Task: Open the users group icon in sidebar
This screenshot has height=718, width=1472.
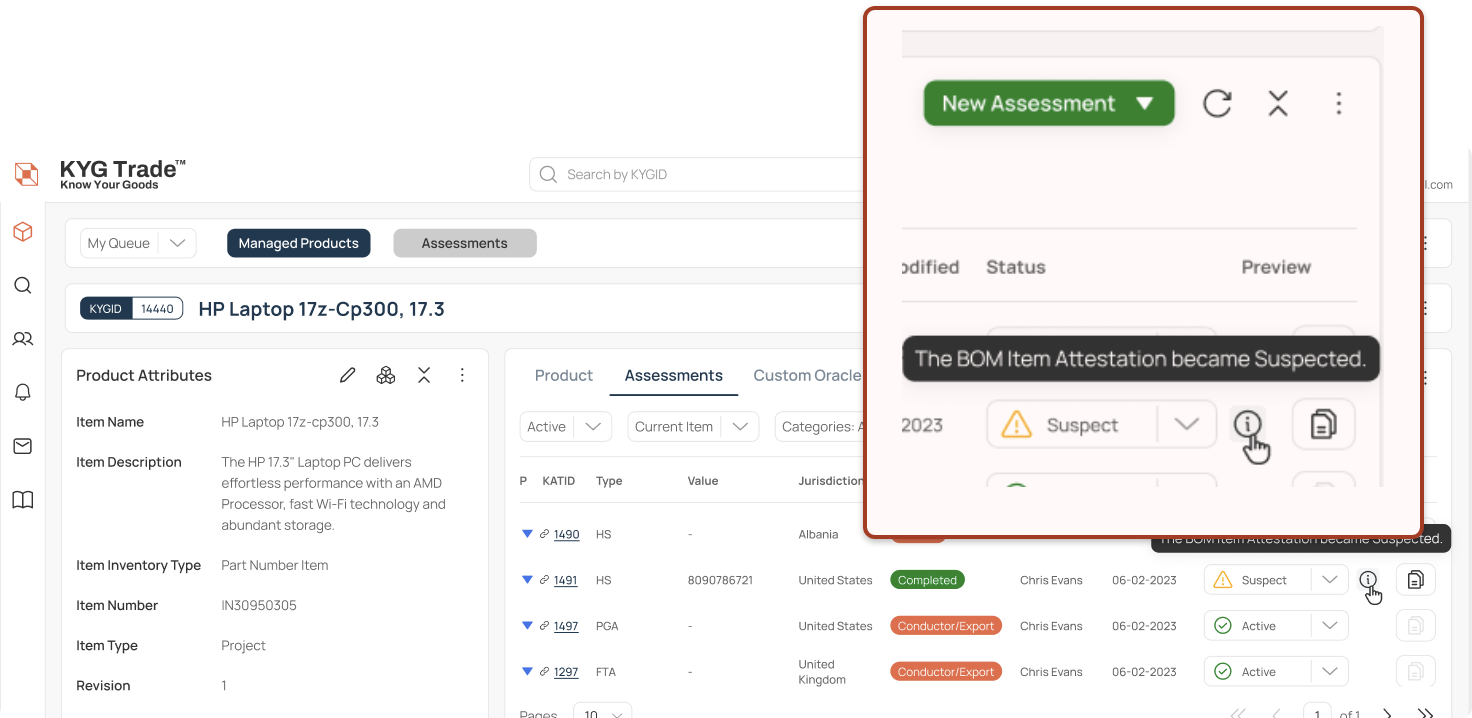Action: coord(22,339)
